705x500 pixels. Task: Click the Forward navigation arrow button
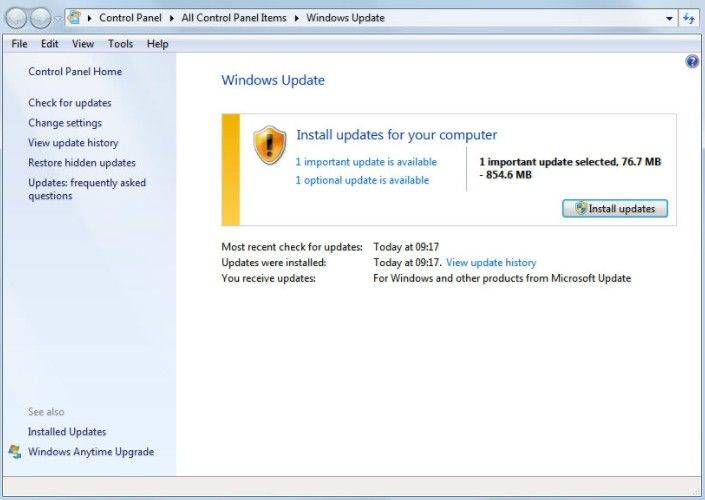click(40, 18)
